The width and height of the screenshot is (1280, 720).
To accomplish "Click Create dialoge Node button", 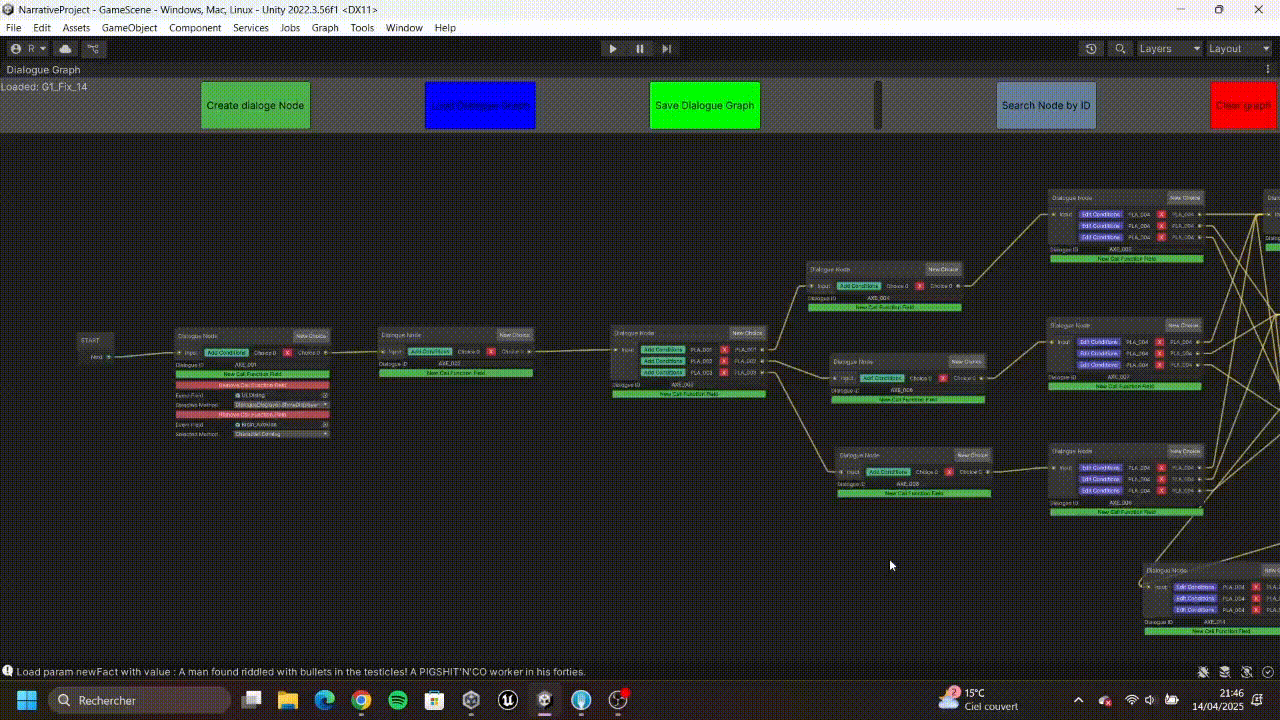I will [x=255, y=105].
